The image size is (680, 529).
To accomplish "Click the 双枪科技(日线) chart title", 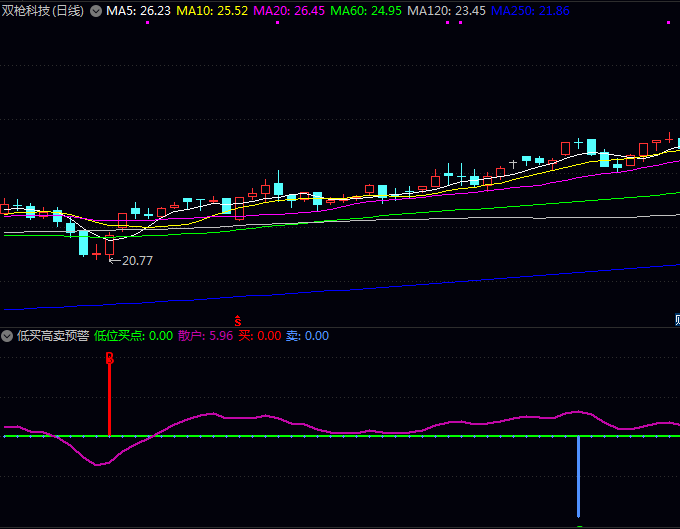I will click(44, 11).
